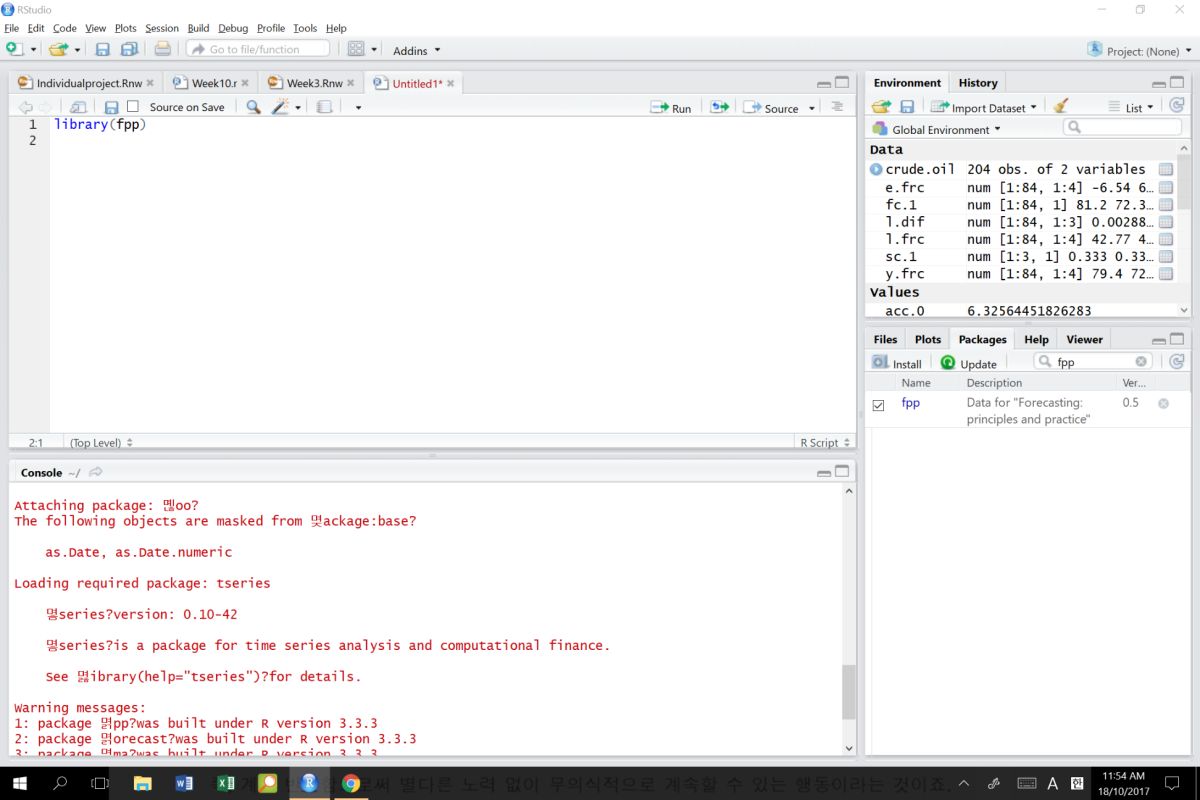The image size is (1200, 800).
Task: Open the (Top Level) scope selector
Action: pos(100,442)
